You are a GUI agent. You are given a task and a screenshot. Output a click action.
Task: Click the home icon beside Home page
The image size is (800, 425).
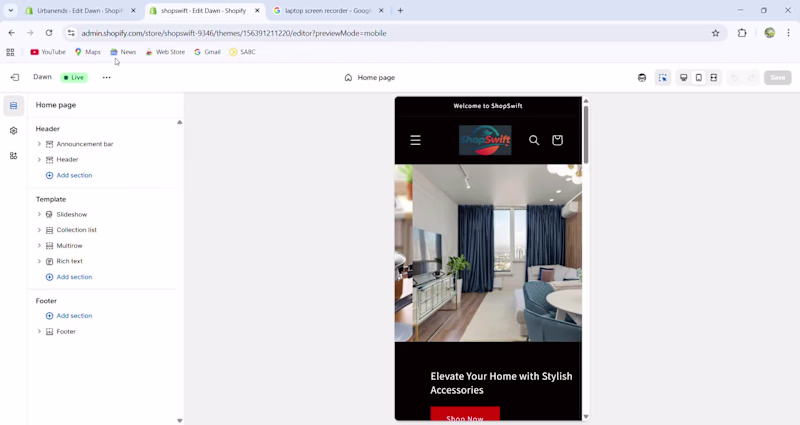(x=348, y=78)
